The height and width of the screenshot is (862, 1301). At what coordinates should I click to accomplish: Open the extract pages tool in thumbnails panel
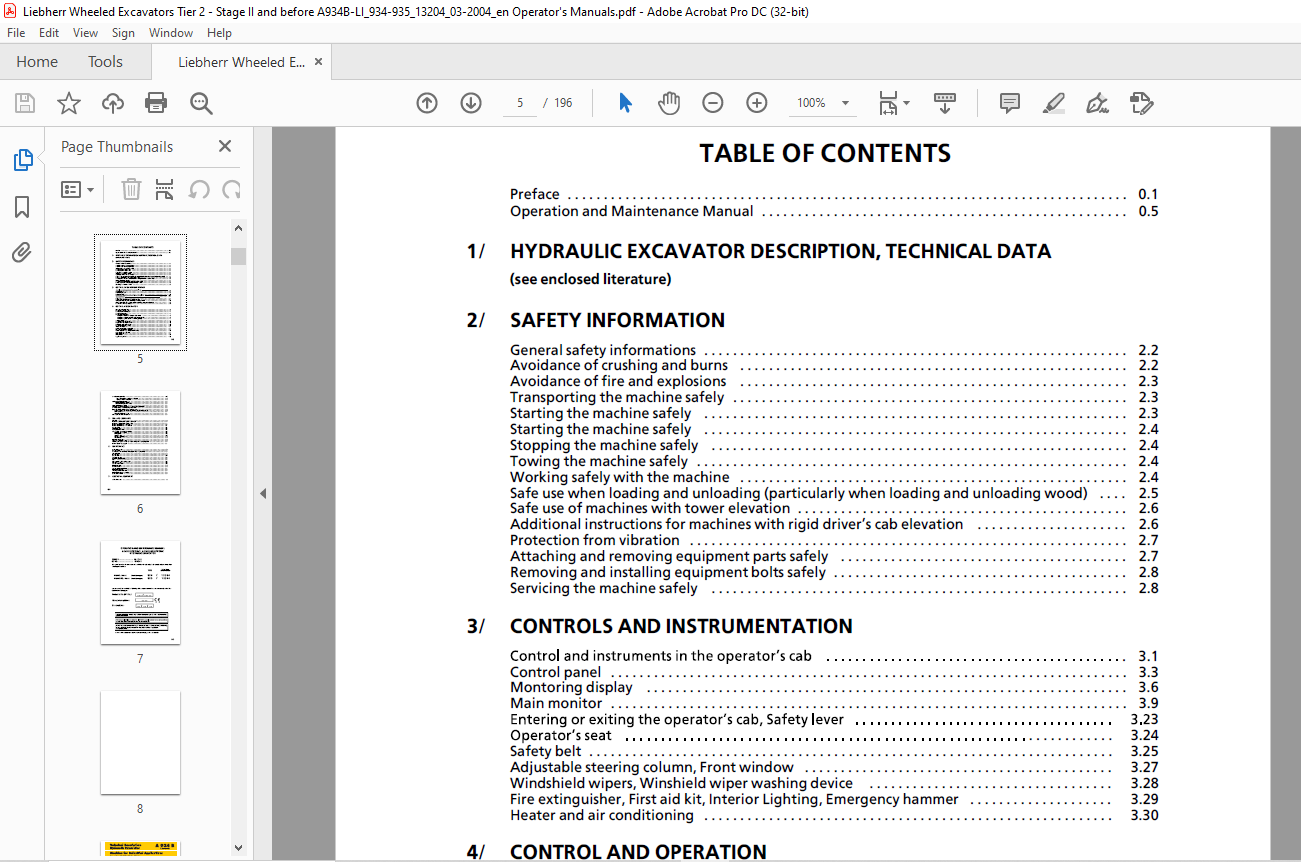coord(165,189)
